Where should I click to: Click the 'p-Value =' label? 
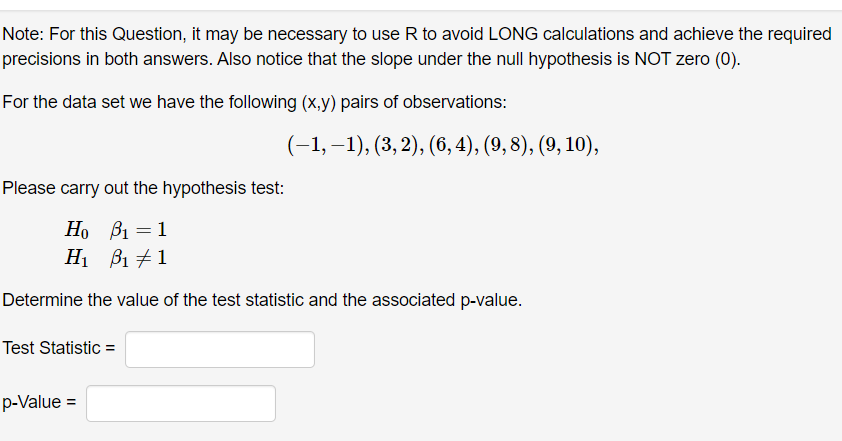point(39,402)
